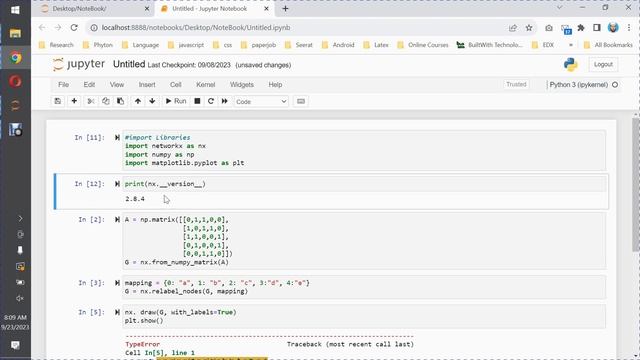Expand the tab search chevron in Chrome
Image resolution: width=640 pixels, height=360 pixels.
click(x=560, y=8)
